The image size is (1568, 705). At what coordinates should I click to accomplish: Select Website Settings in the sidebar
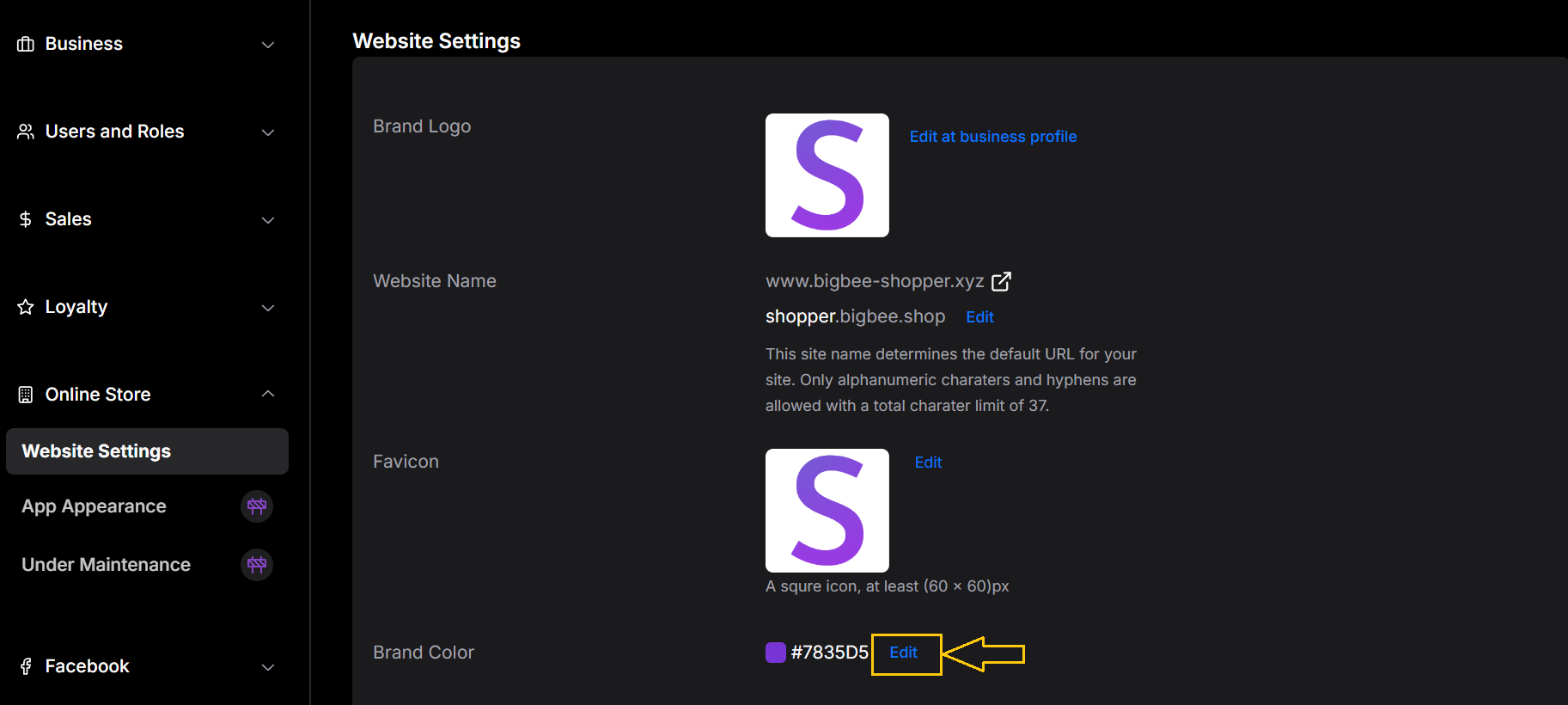(x=147, y=451)
